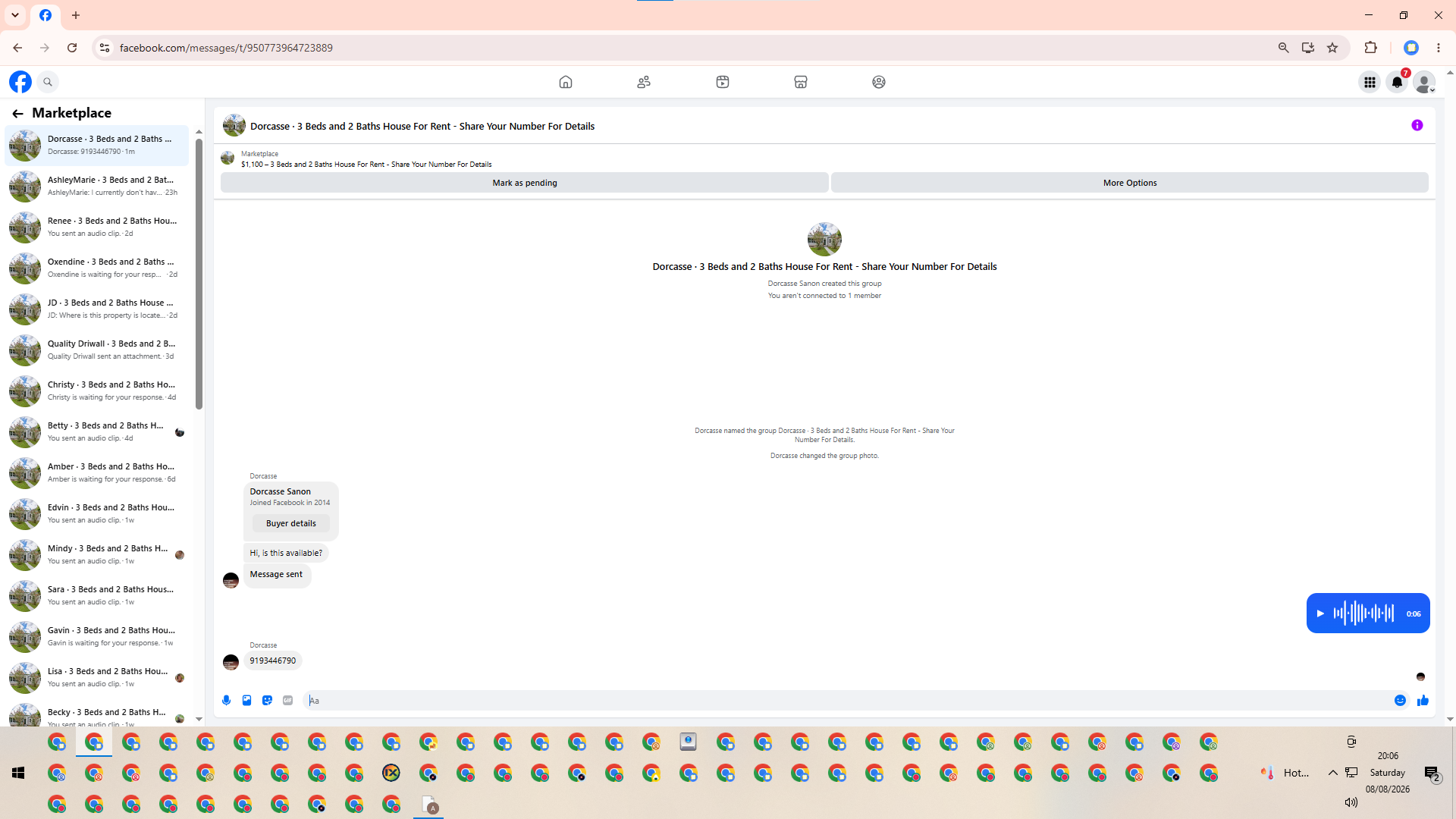Click the Marketplace listing link $1,100

coord(366,165)
